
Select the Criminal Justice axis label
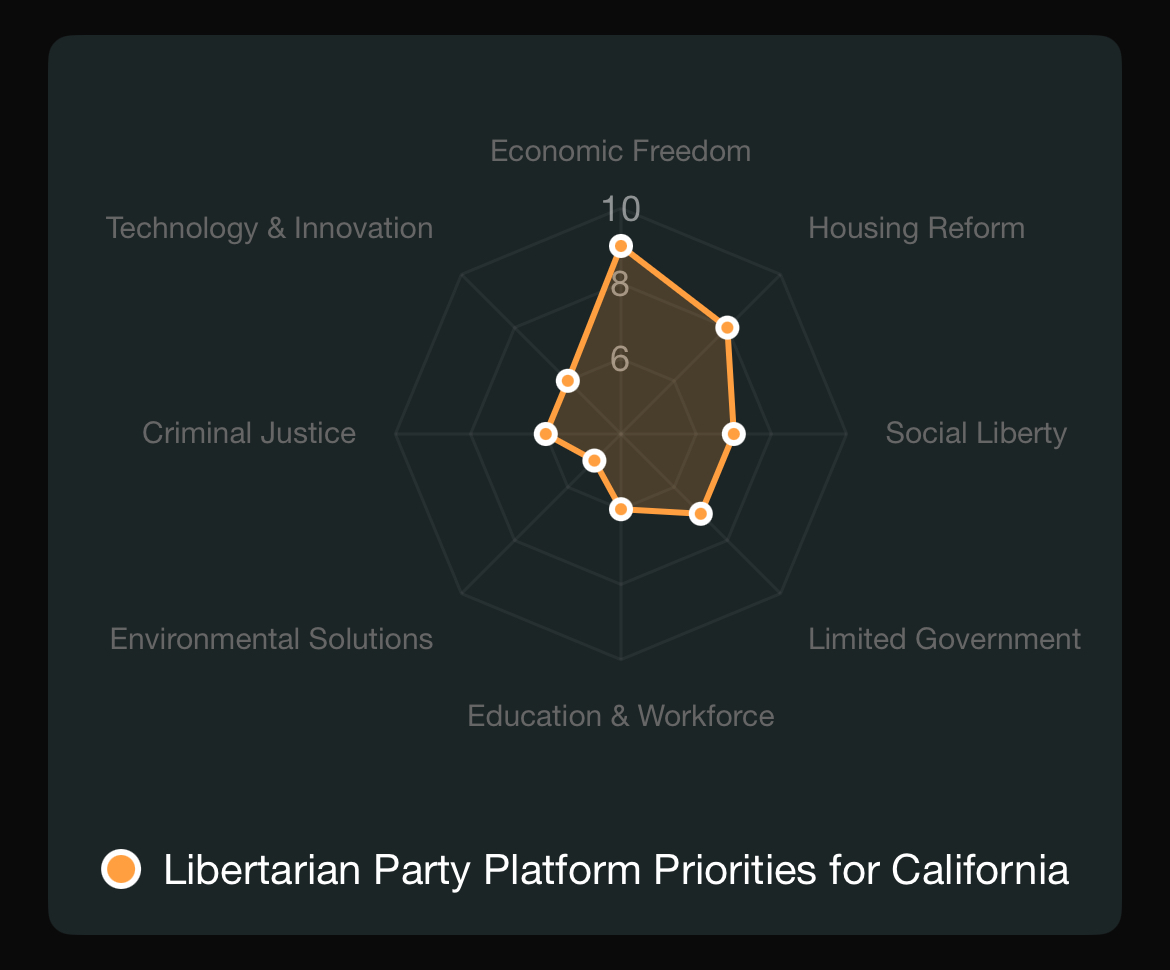click(x=249, y=434)
